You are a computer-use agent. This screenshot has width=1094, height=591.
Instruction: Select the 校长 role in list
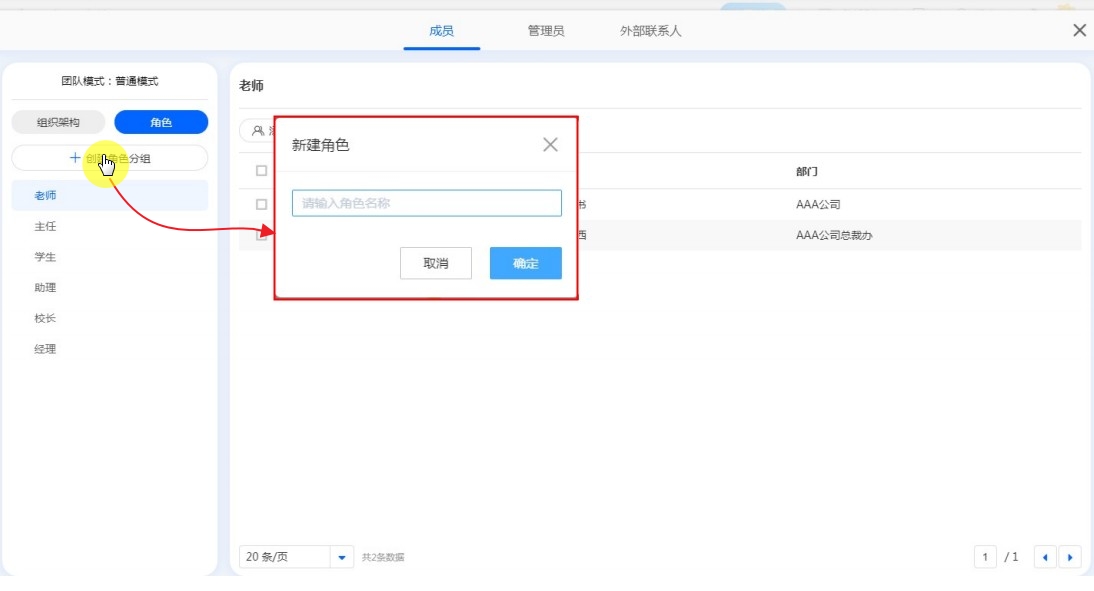(x=45, y=318)
